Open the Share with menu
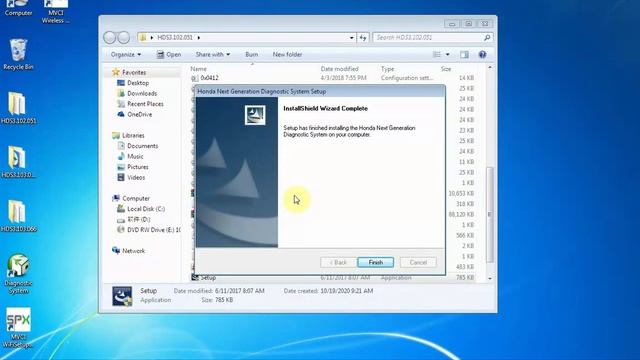Image resolution: width=640 pixels, height=360 pixels. tap(213, 54)
